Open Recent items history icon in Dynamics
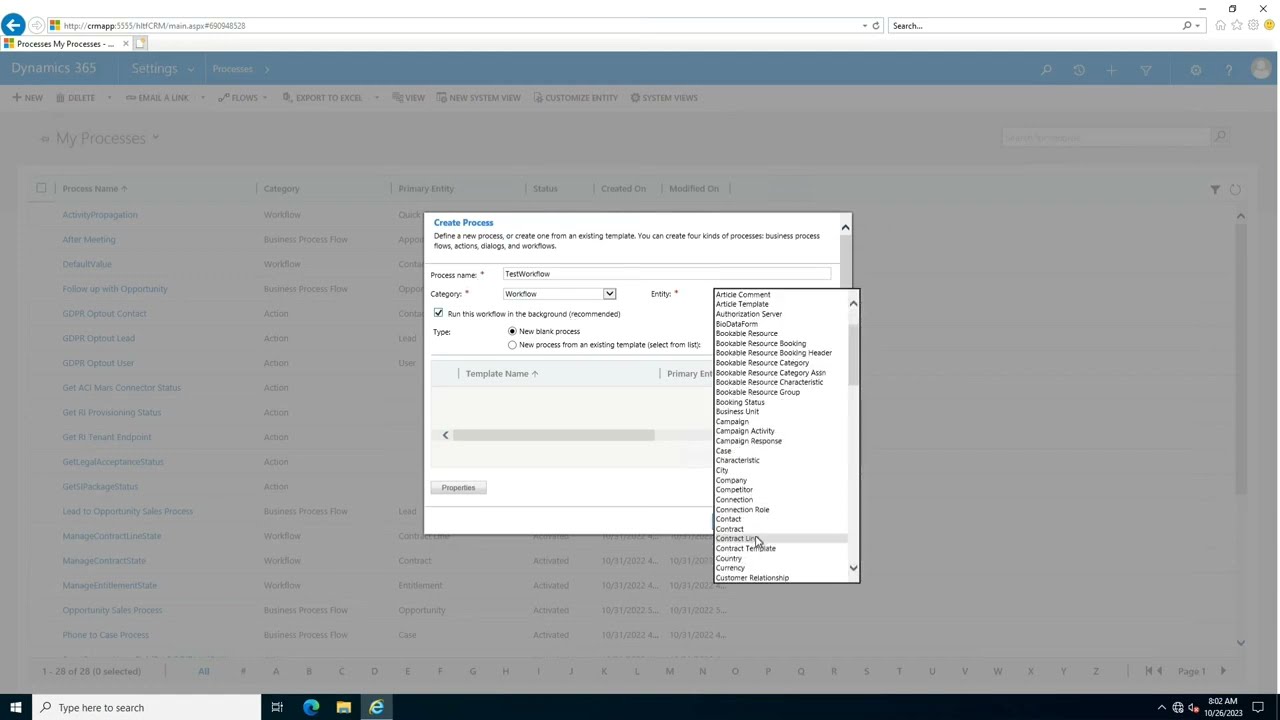 tap(1079, 70)
